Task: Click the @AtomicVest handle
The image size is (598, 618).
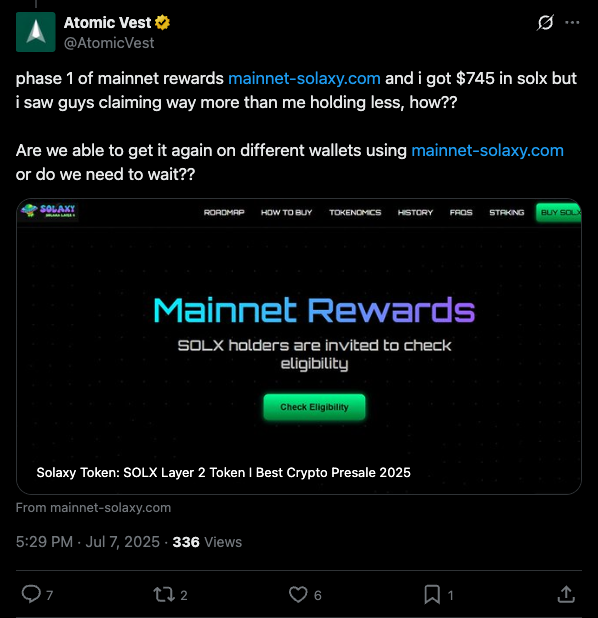Action: coord(109,43)
